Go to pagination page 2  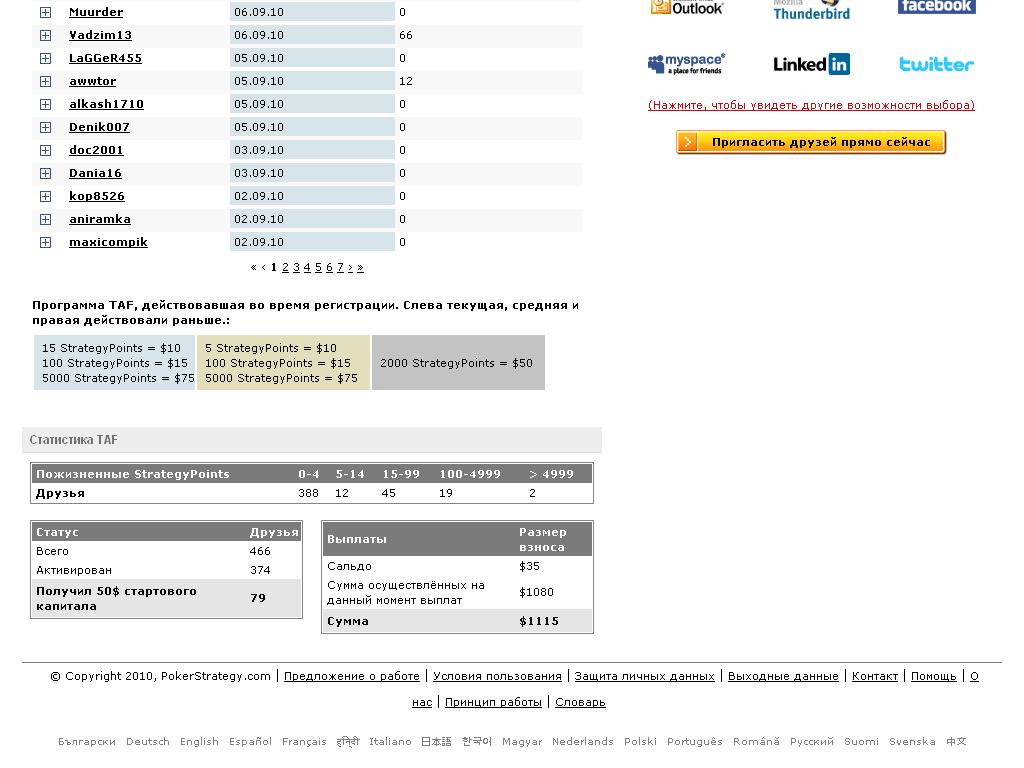(285, 267)
